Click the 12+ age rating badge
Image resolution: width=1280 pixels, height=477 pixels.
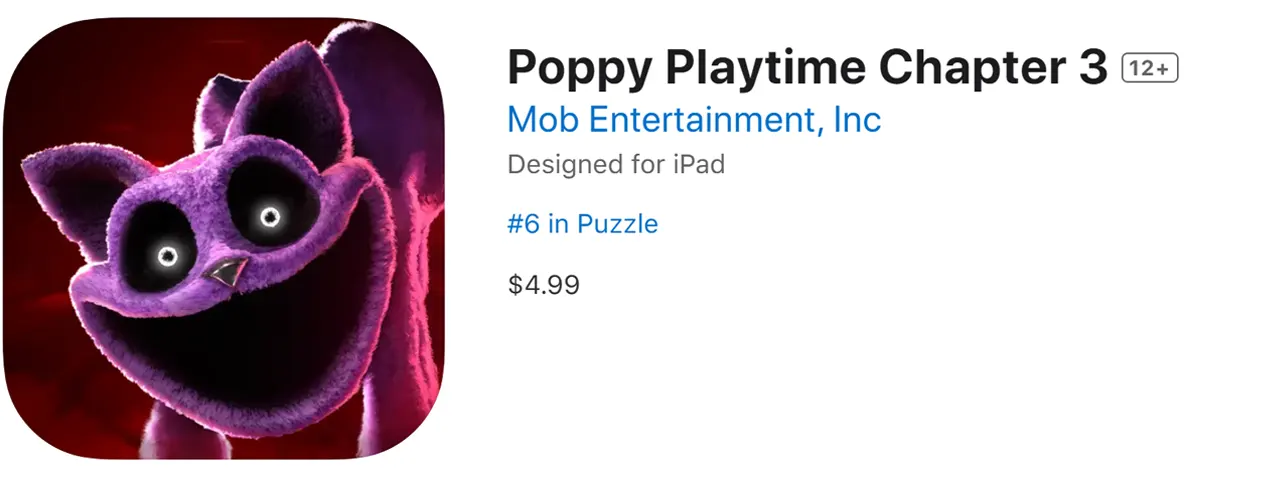[x=1151, y=69]
